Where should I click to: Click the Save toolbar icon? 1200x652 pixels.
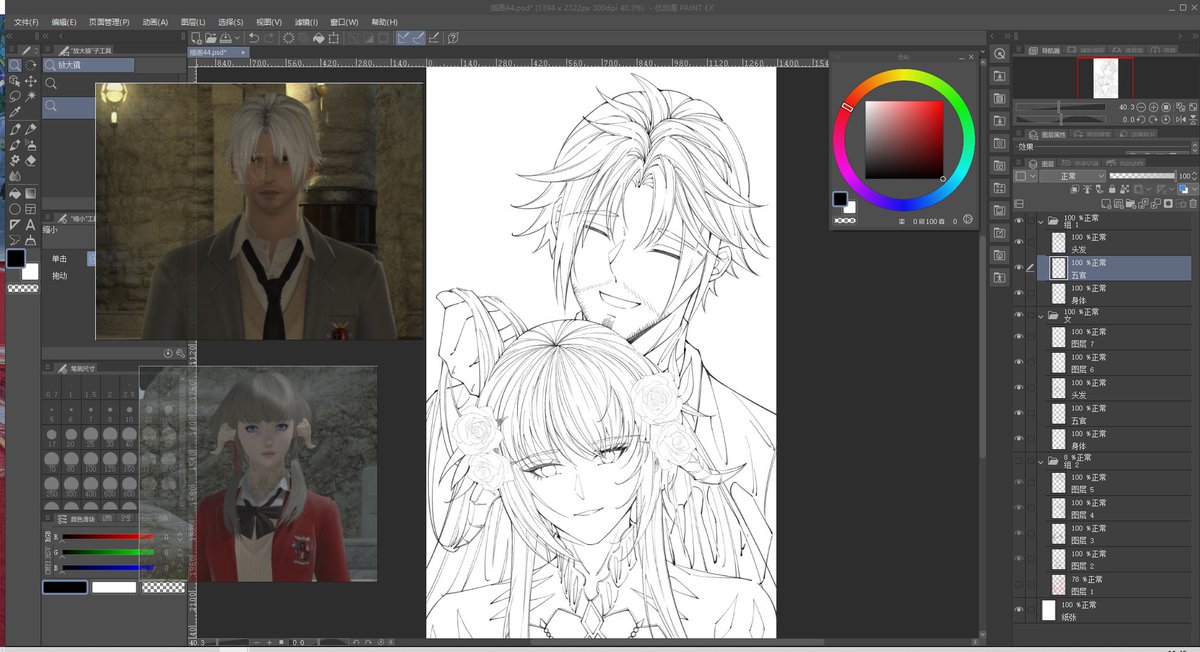pos(228,38)
